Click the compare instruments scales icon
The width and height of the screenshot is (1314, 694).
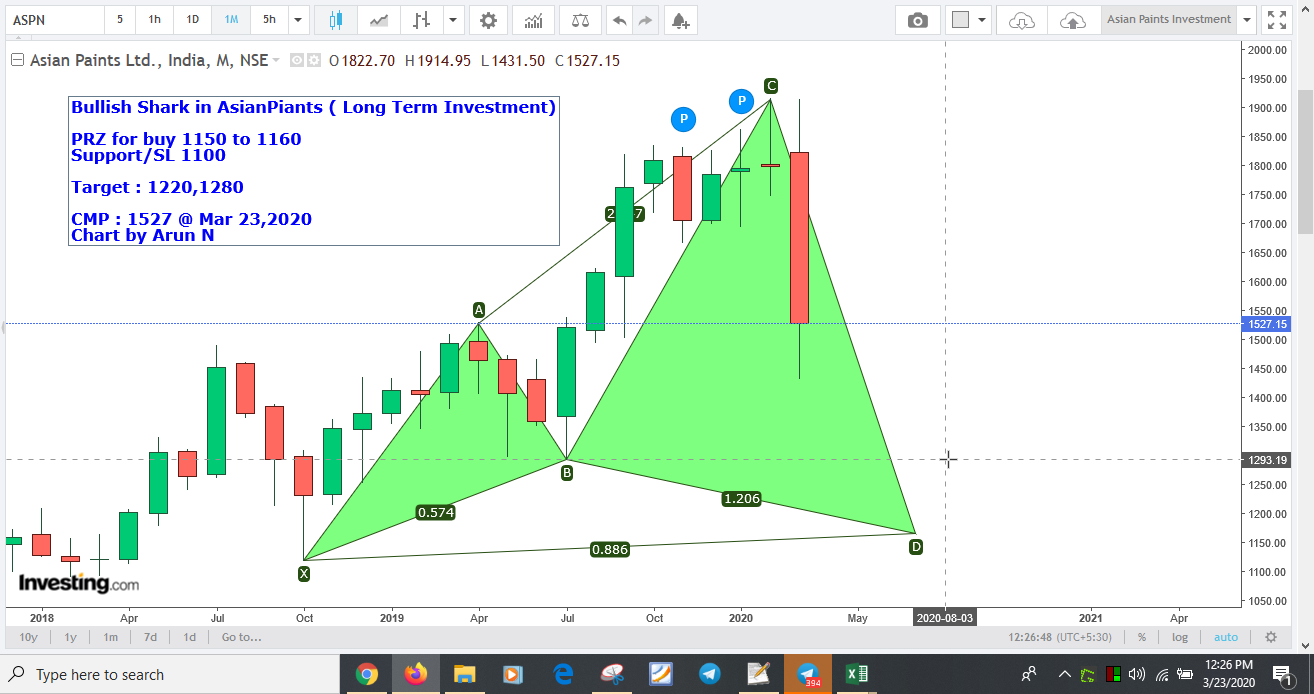tap(578, 20)
